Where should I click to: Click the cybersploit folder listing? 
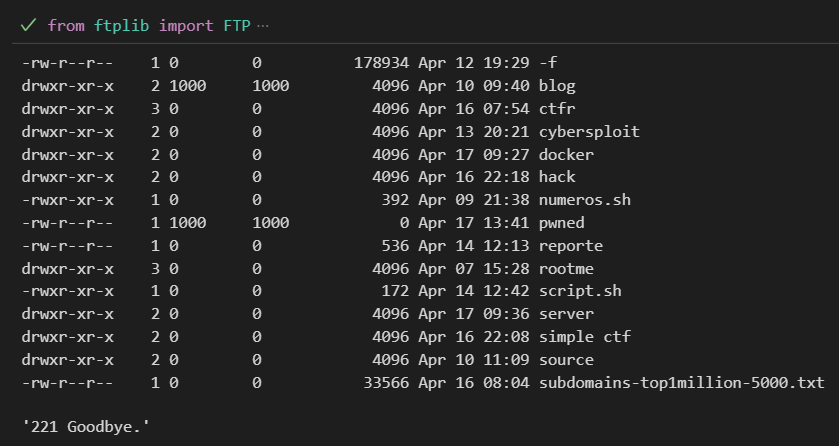589,132
